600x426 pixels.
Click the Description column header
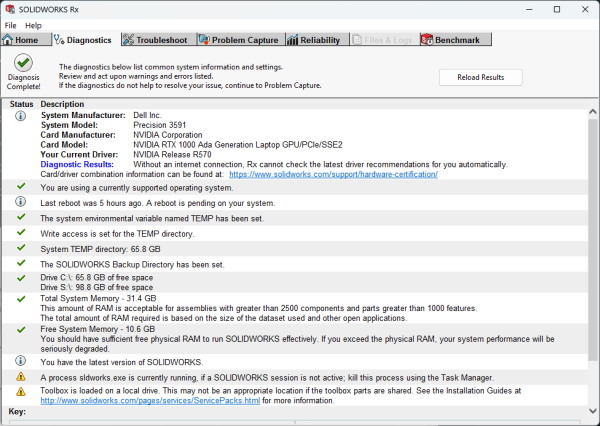click(x=62, y=104)
